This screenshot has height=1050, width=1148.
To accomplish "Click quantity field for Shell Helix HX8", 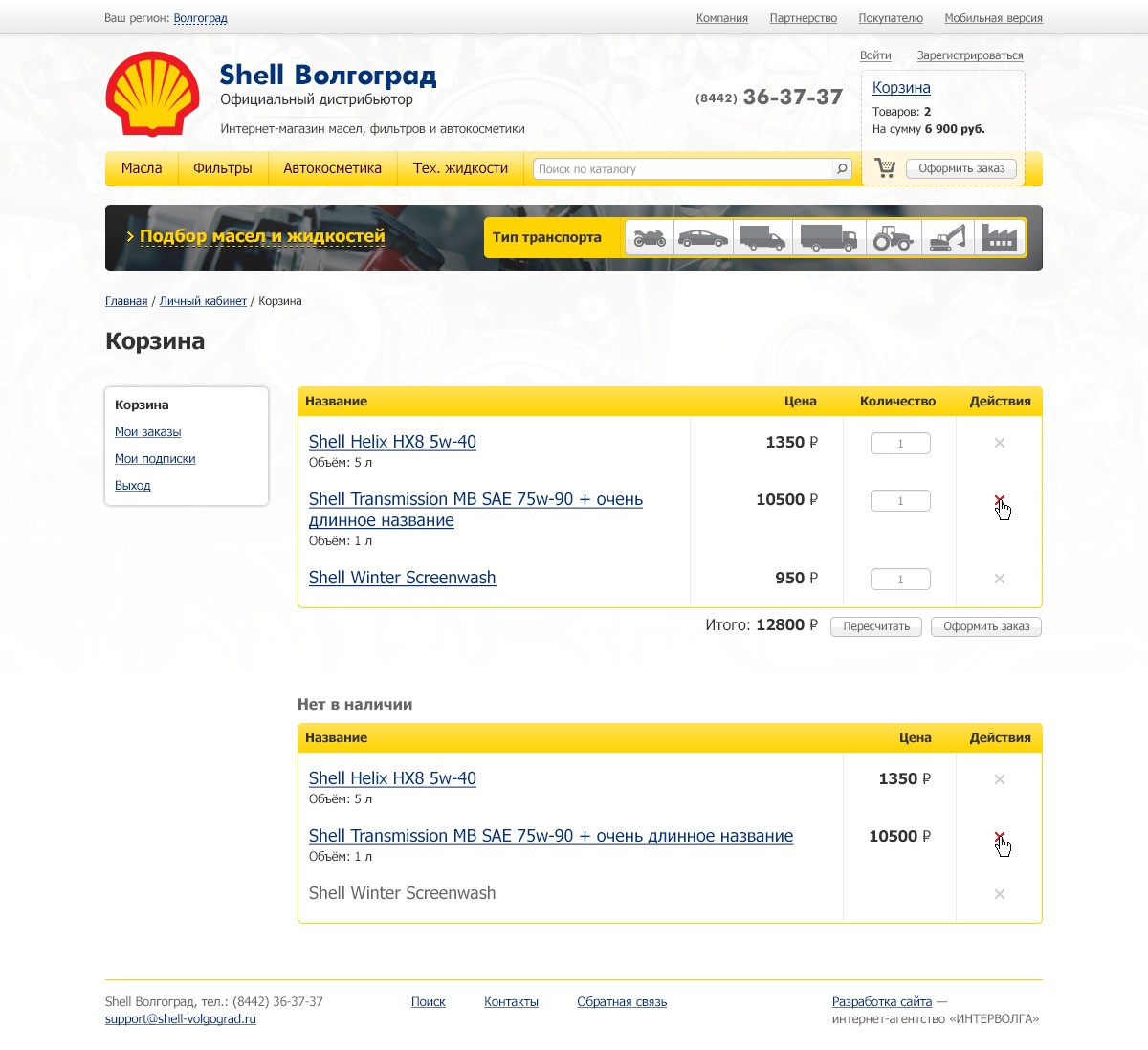I will point(900,444).
